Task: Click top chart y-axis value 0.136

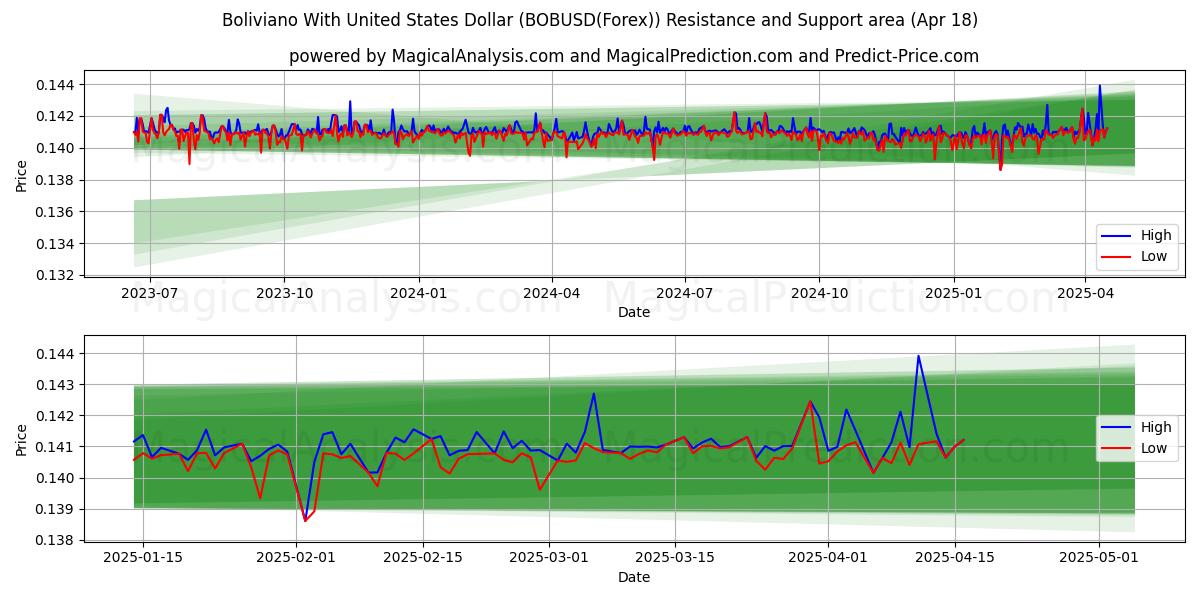Action: (56, 212)
